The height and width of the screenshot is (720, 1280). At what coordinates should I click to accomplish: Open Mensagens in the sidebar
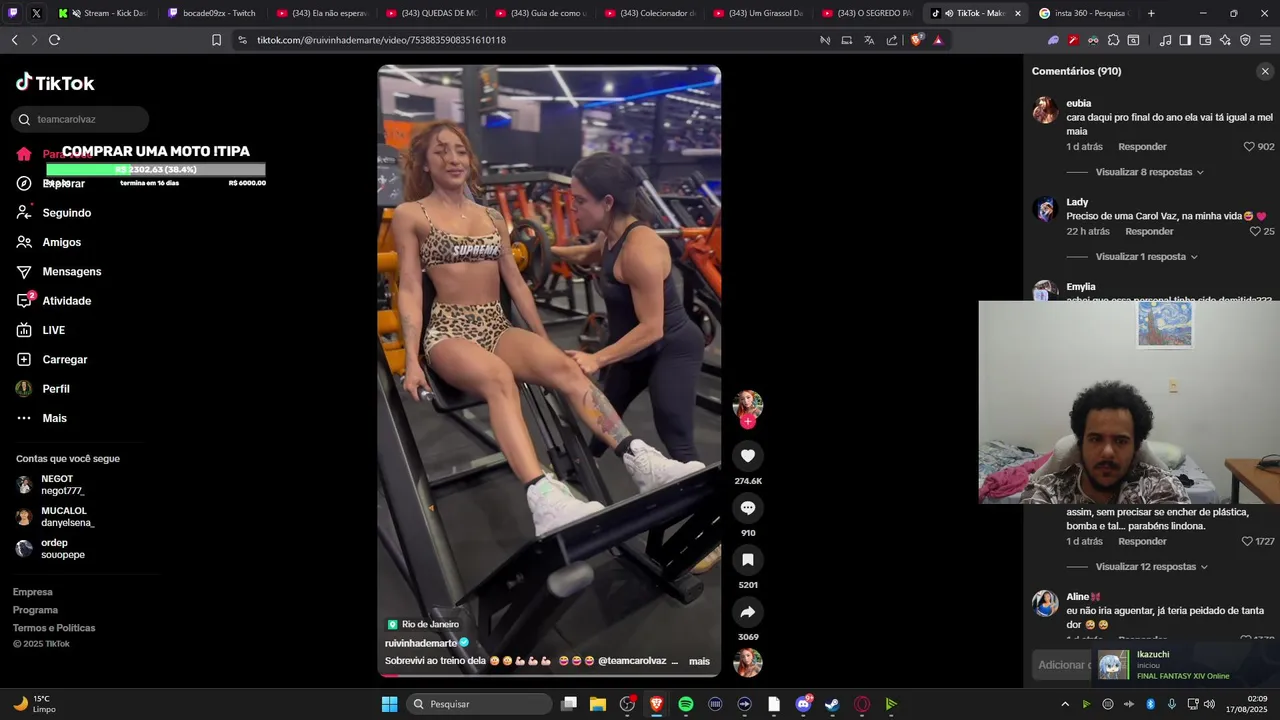tap(71, 272)
